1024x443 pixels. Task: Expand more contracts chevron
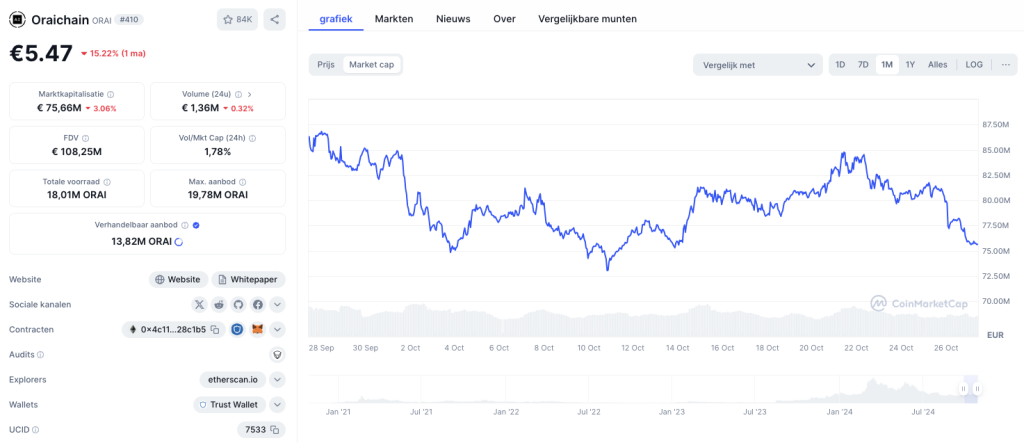(278, 329)
